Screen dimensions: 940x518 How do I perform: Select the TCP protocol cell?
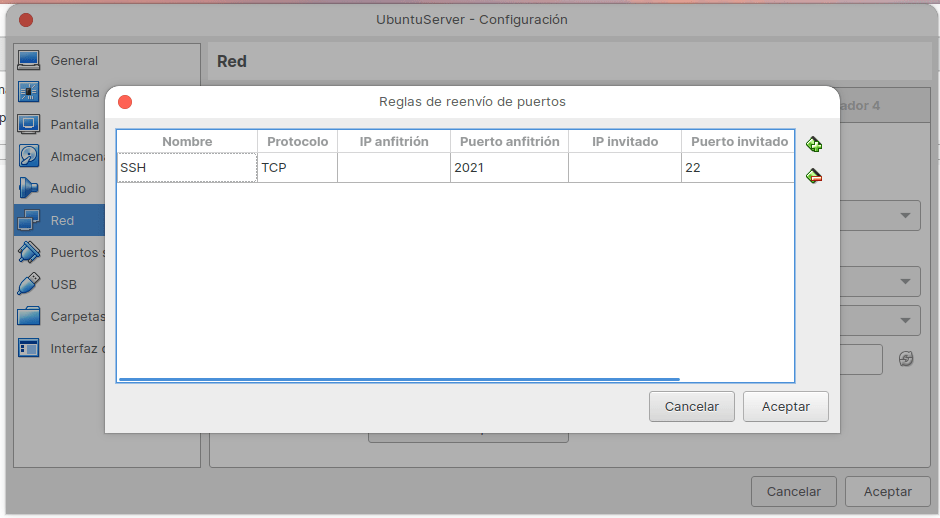(297, 168)
